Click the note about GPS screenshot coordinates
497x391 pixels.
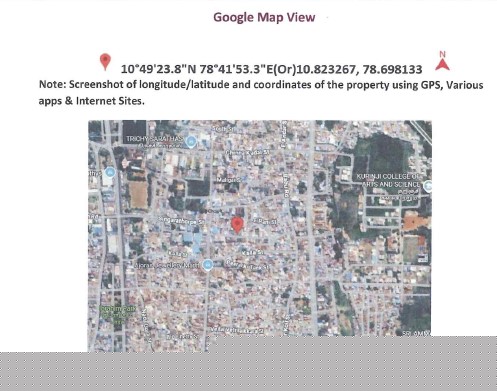pos(261,92)
